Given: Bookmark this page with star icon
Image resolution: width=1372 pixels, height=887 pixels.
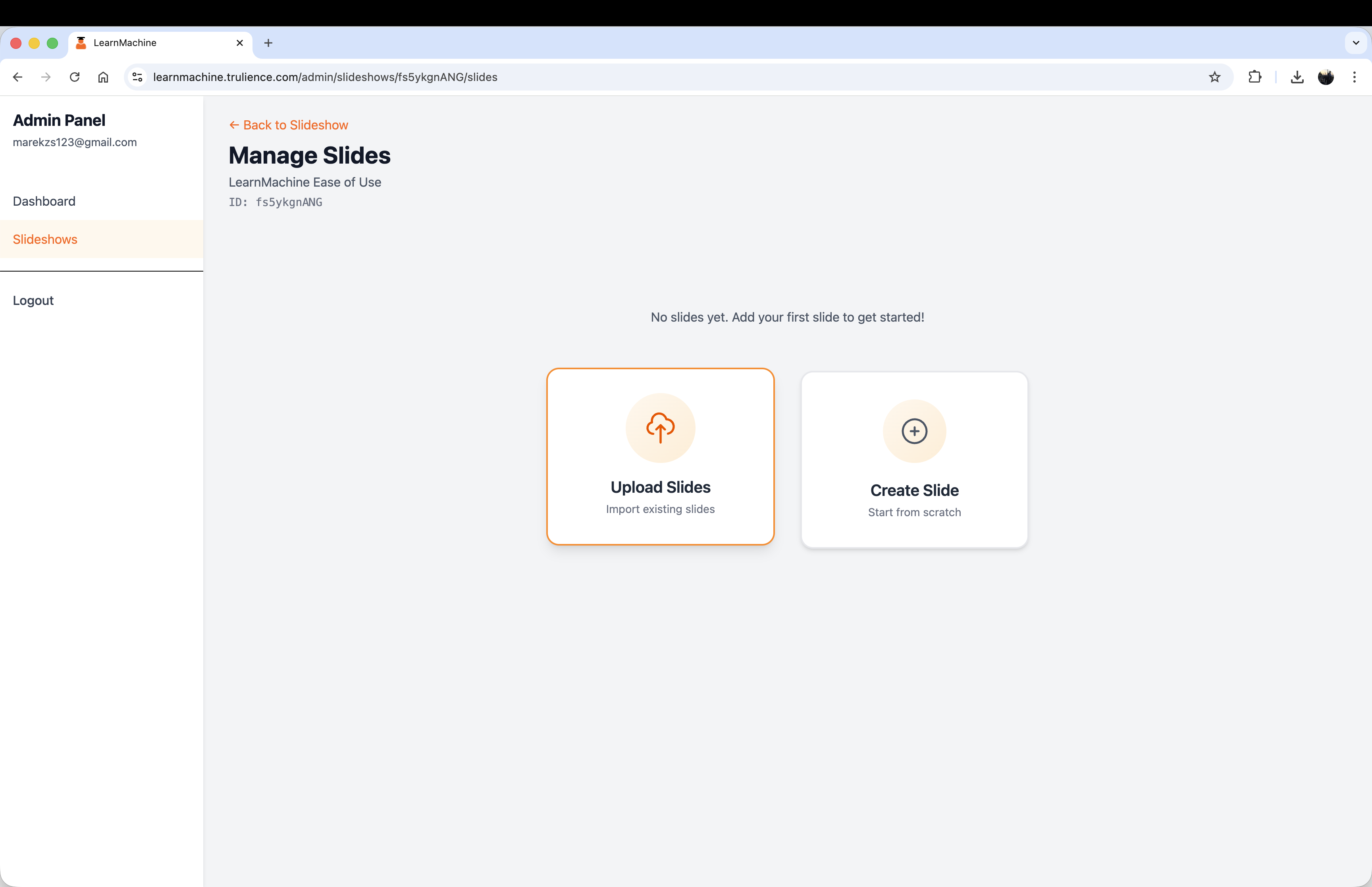Looking at the screenshot, I should pyautogui.click(x=1214, y=77).
